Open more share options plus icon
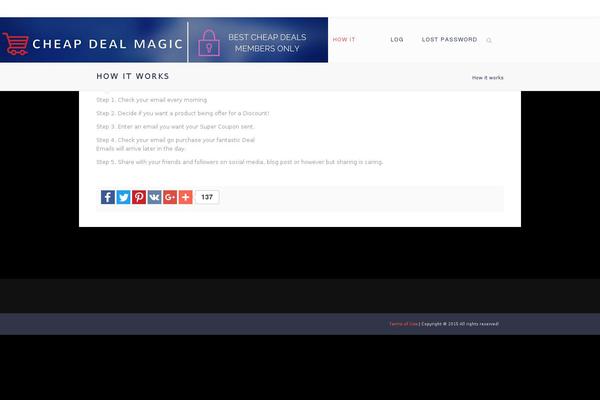Viewport: 600px width, 400px height. point(186,197)
